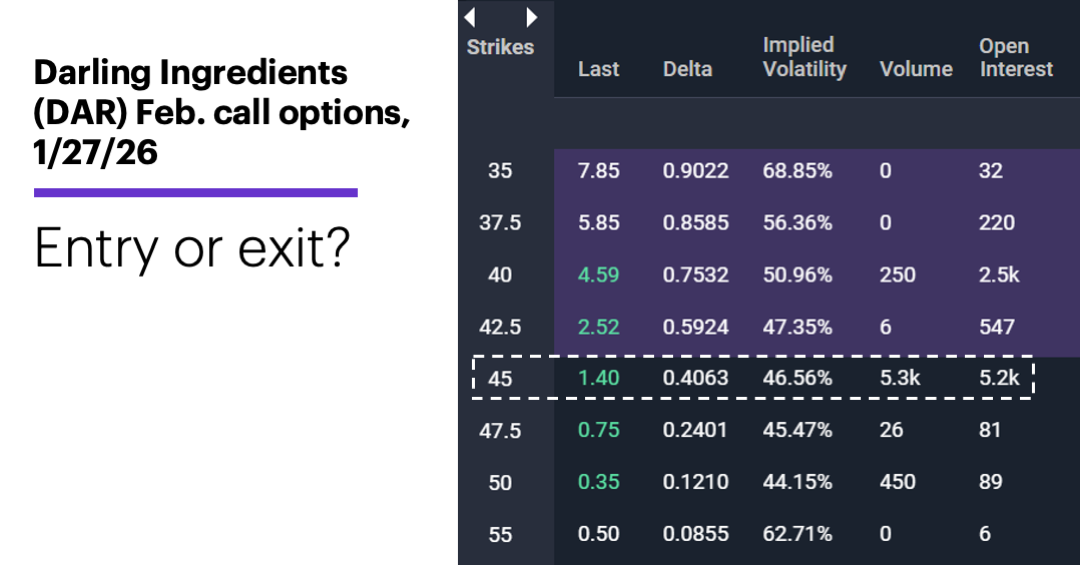Click the Delta column header
The image size is (1080, 565).
tap(688, 69)
